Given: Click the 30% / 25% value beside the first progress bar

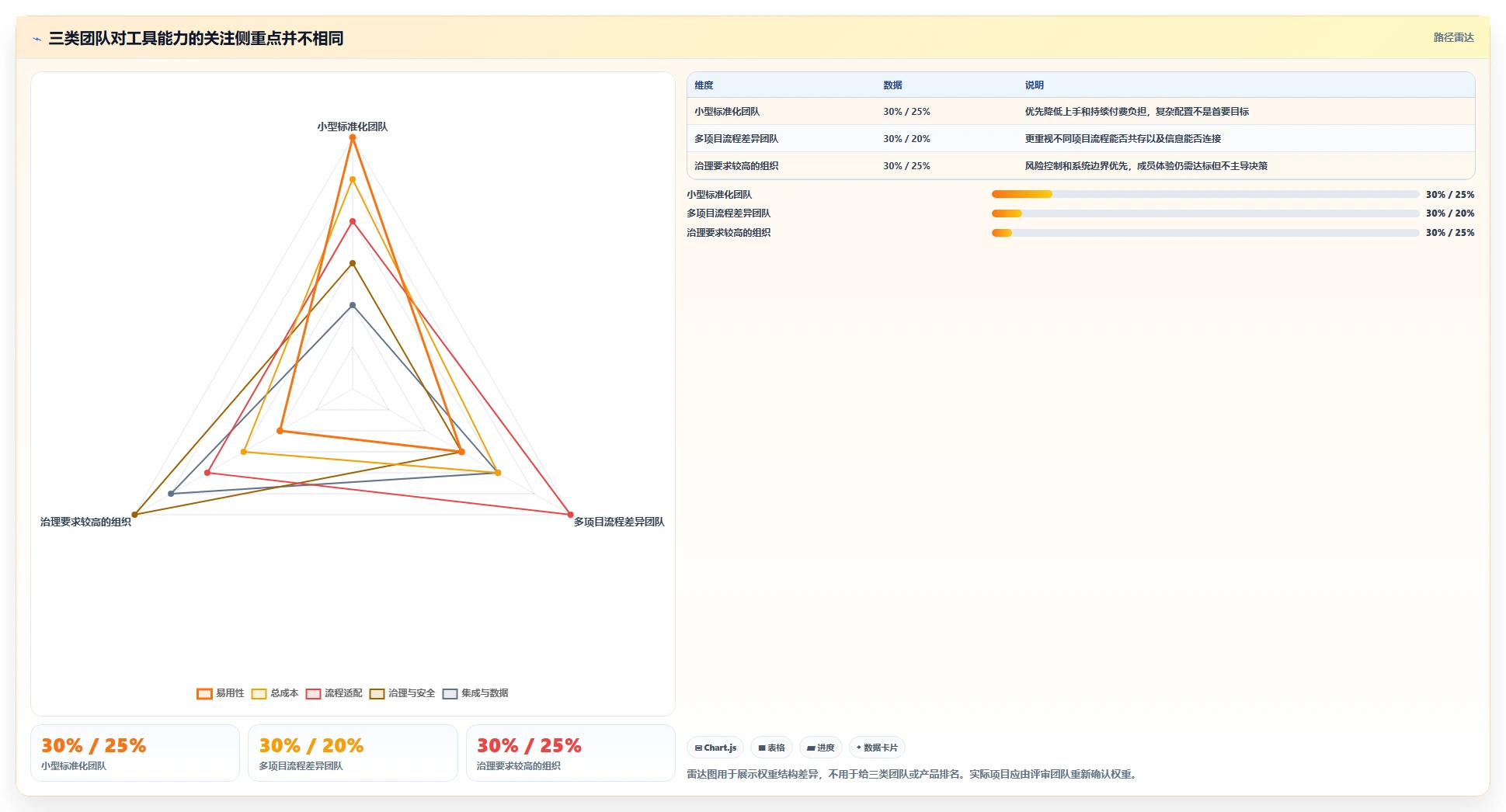Looking at the screenshot, I should tap(1450, 195).
